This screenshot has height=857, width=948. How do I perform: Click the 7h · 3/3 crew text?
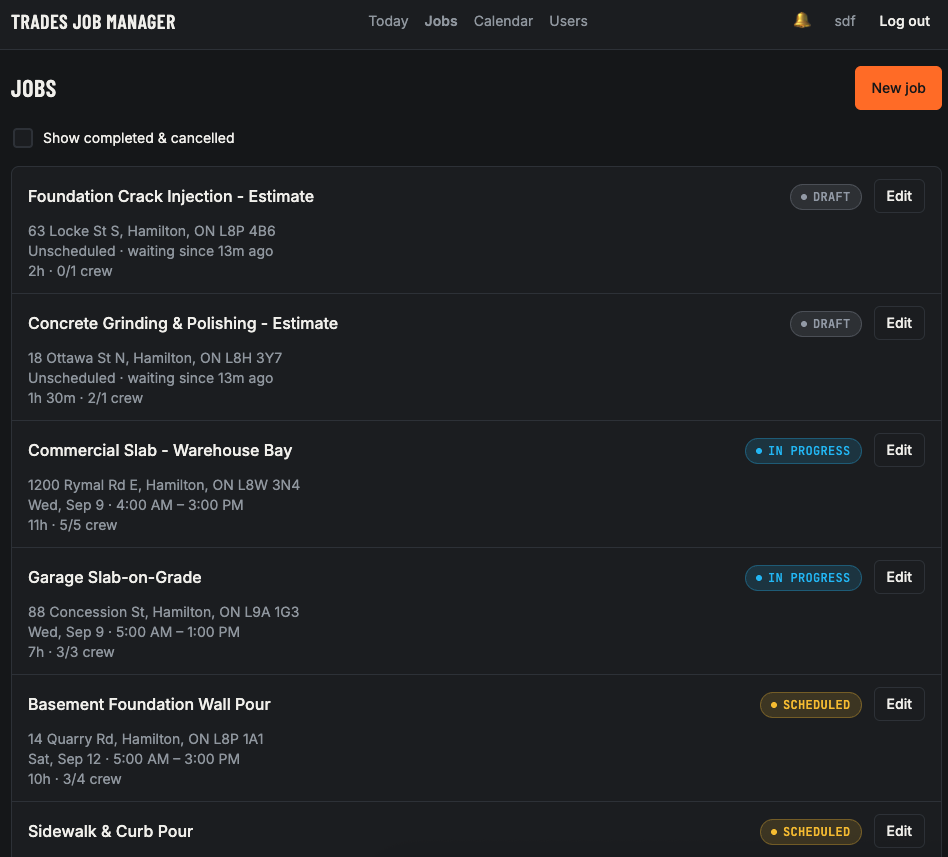pos(71,652)
